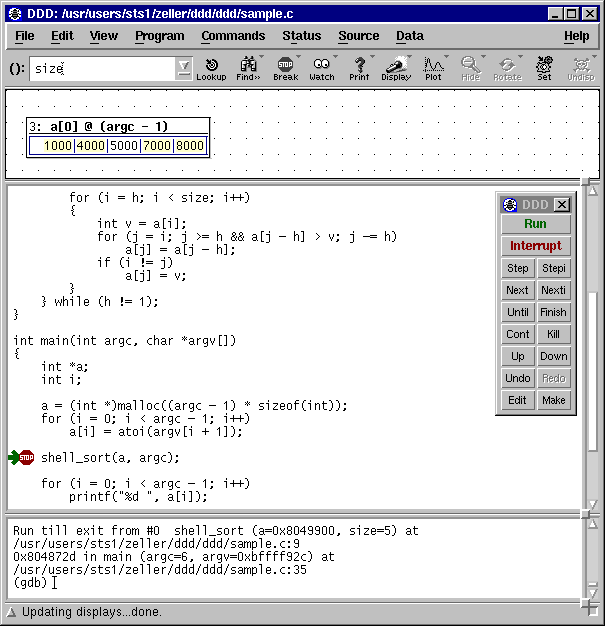
Task: Click the stop-sign breakpoint at shell_sort line
Action: [26, 458]
